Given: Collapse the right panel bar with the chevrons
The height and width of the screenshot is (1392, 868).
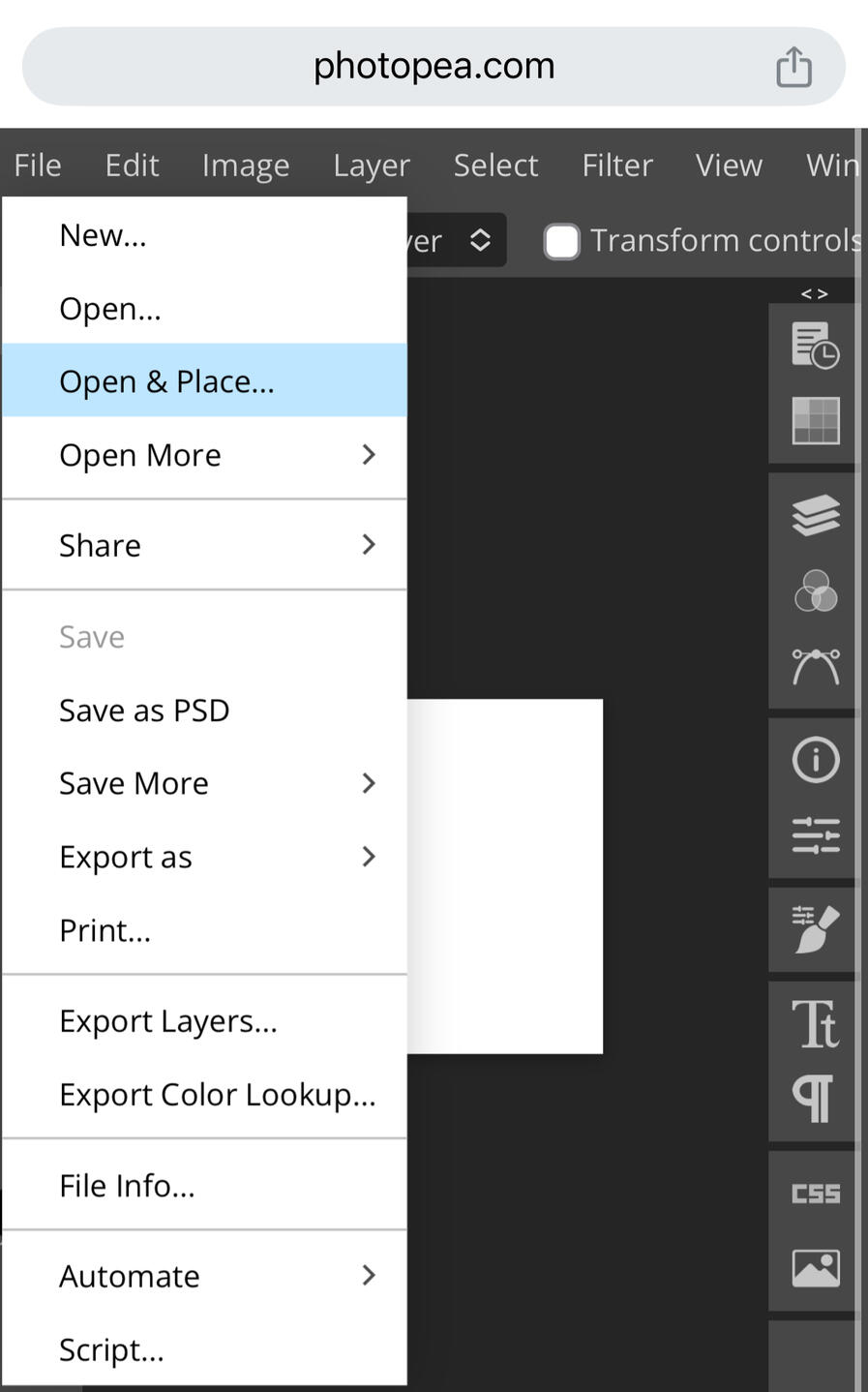Looking at the screenshot, I should (814, 291).
